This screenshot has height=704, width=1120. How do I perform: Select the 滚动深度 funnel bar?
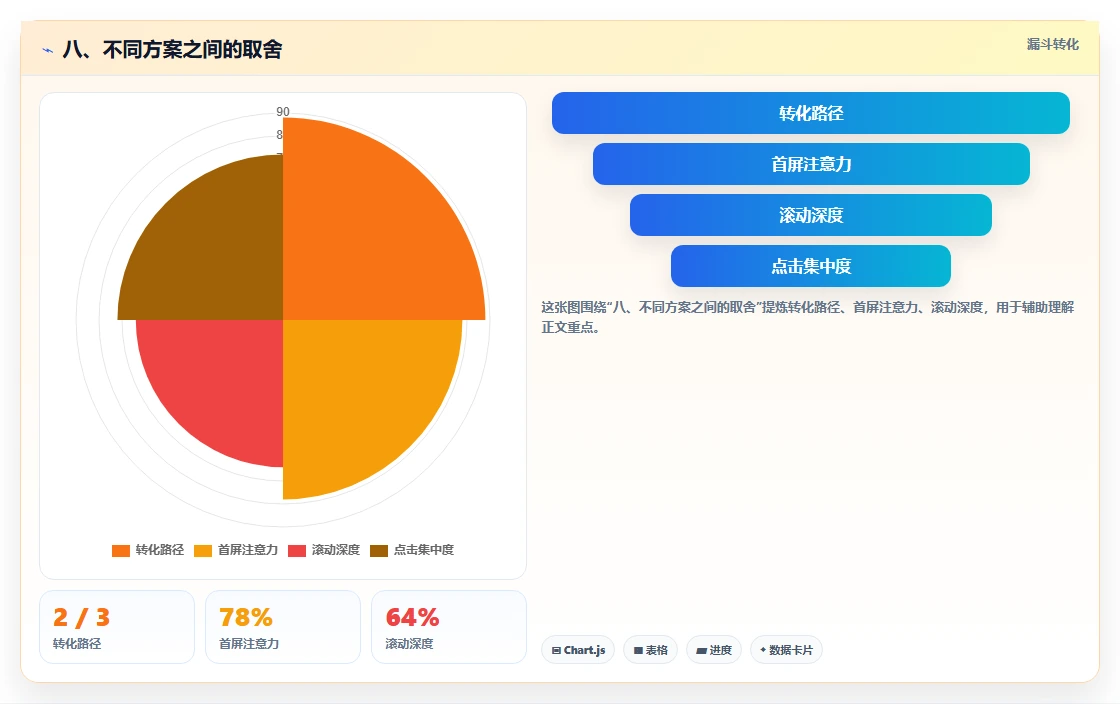pyautogui.click(x=811, y=215)
